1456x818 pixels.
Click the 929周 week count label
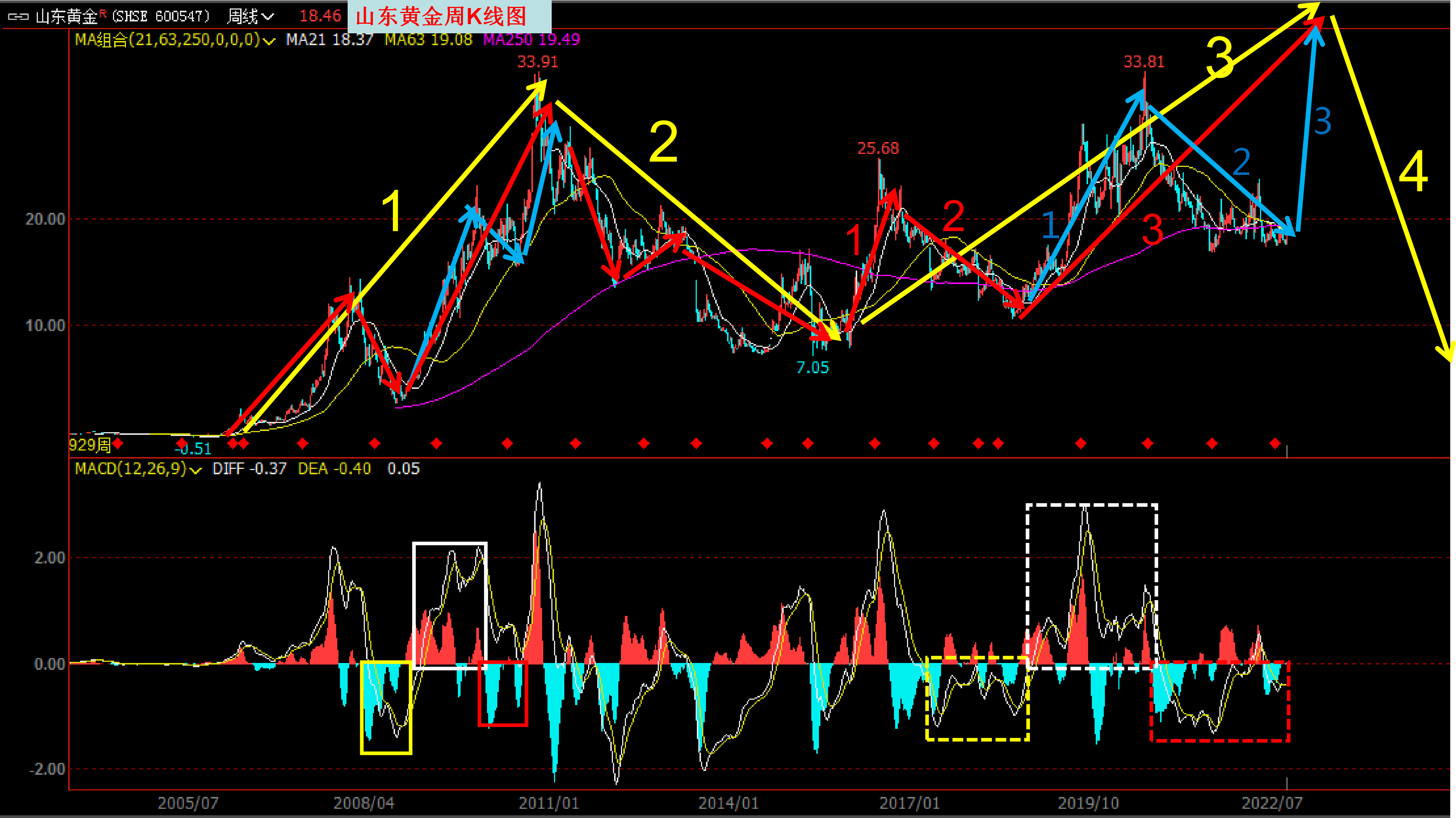tap(90, 445)
